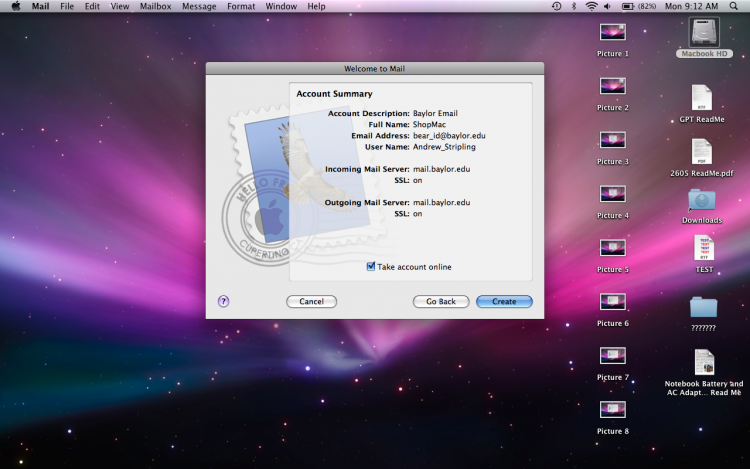Open the Format menu
The image size is (750, 469).
tap(241, 6)
